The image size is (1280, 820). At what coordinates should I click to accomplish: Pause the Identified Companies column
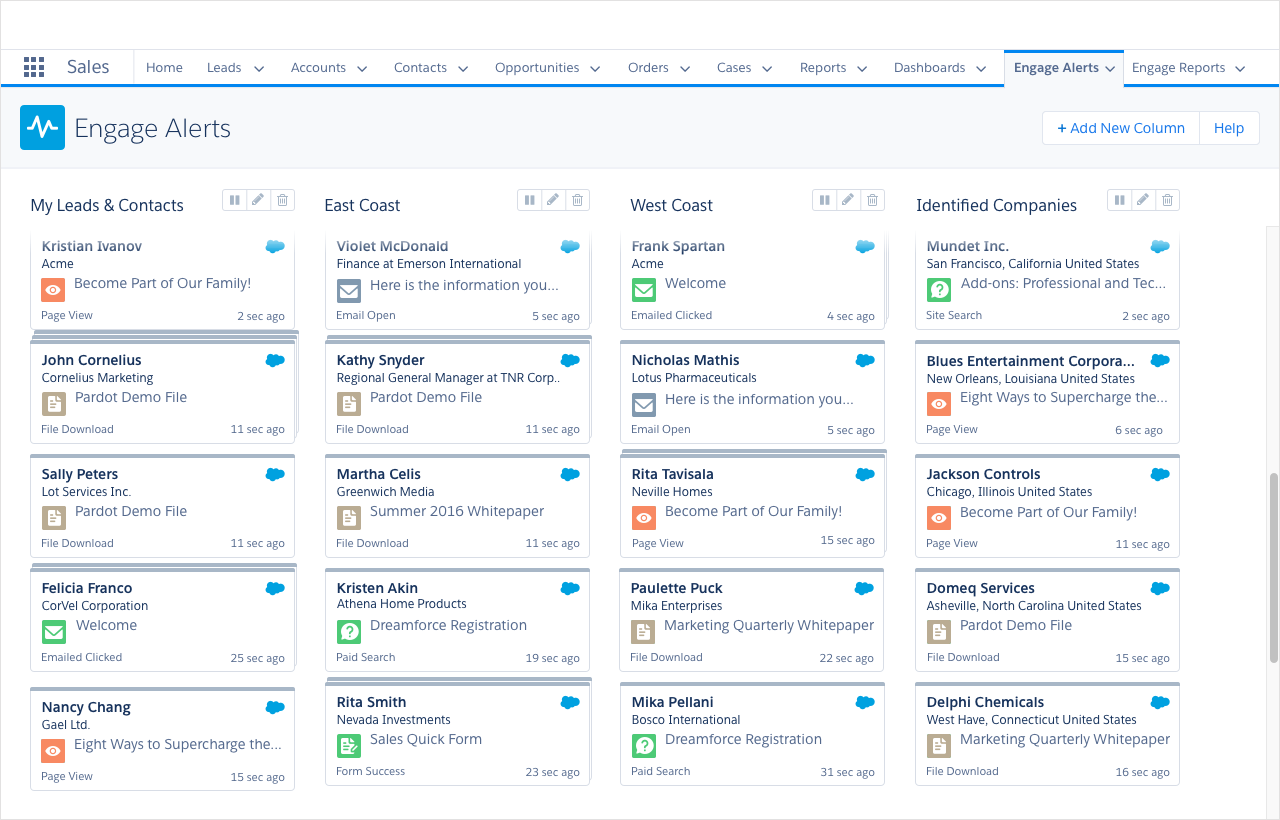click(1119, 200)
